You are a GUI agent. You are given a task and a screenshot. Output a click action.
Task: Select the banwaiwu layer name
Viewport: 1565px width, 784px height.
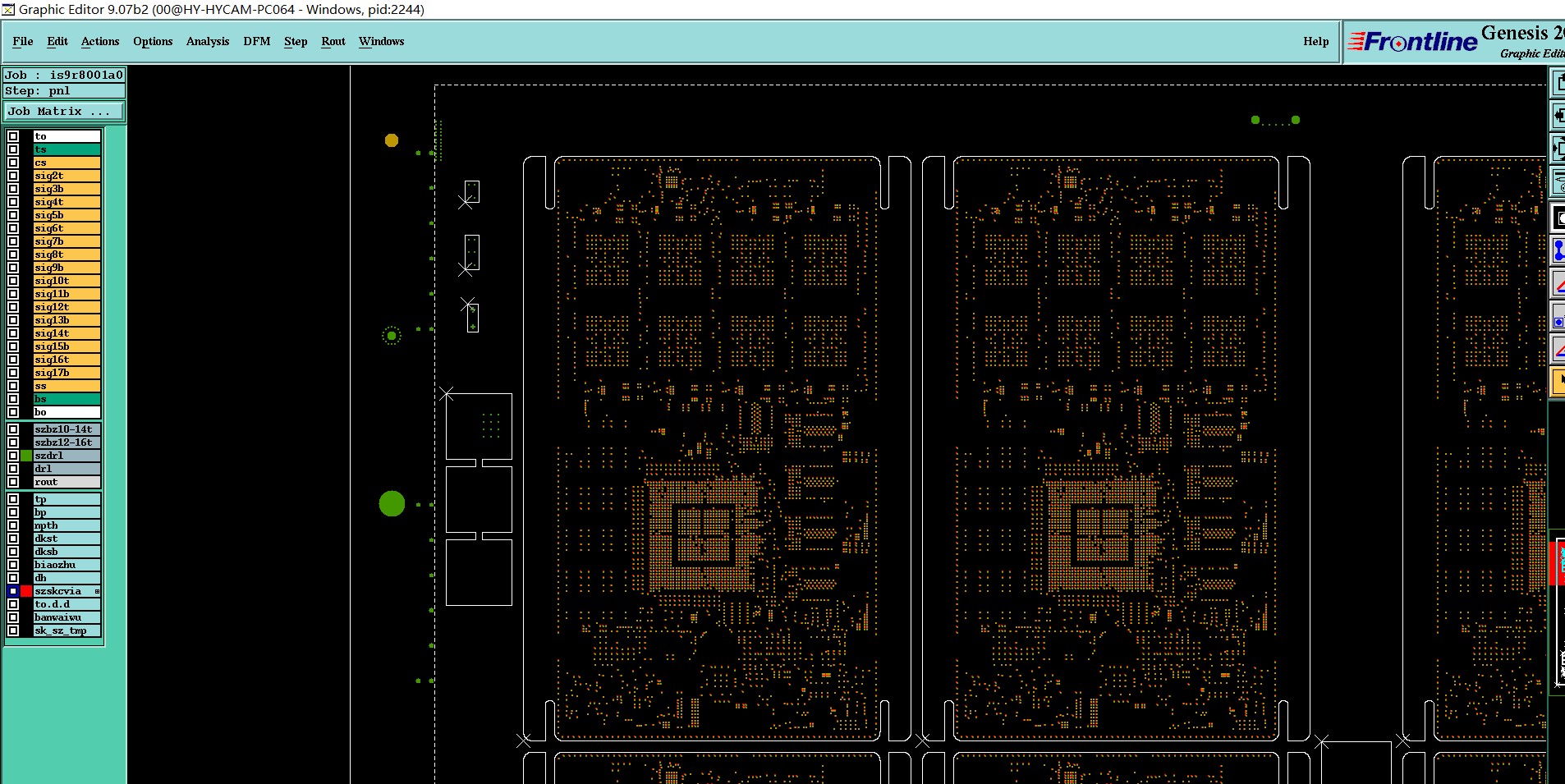point(67,617)
